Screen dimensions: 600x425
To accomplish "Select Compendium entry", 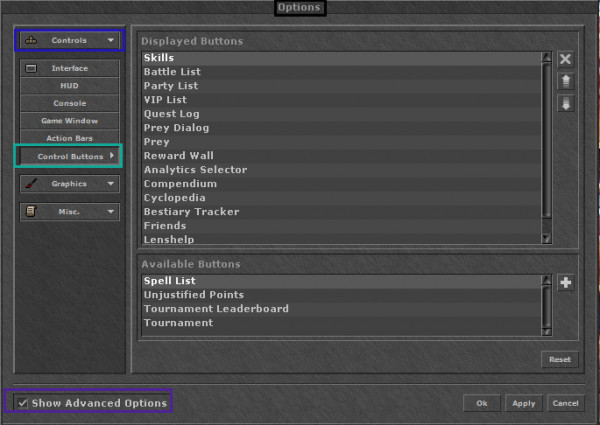I will 341,184.
